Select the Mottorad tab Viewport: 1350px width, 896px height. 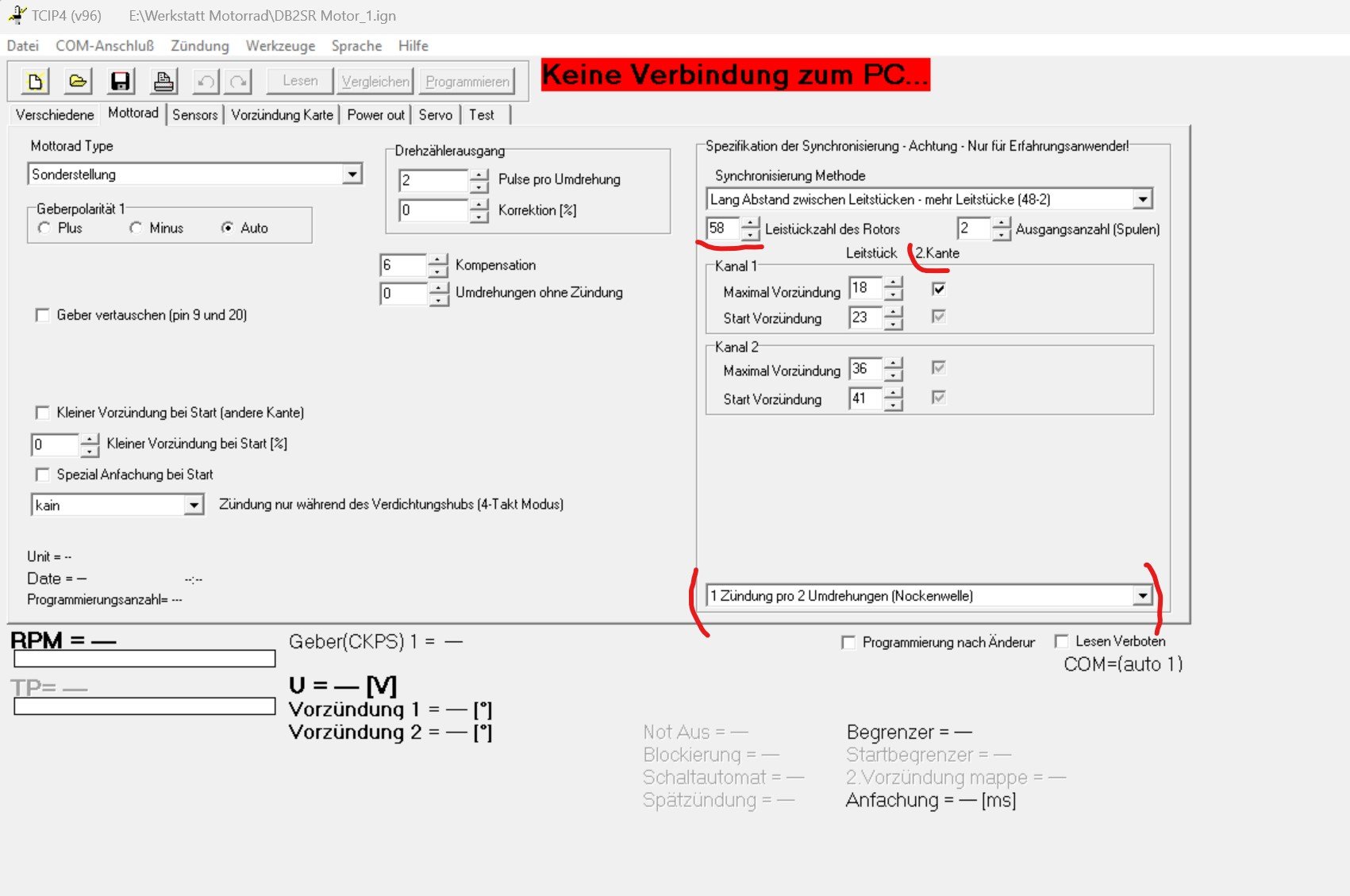click(x=133, y=113)
